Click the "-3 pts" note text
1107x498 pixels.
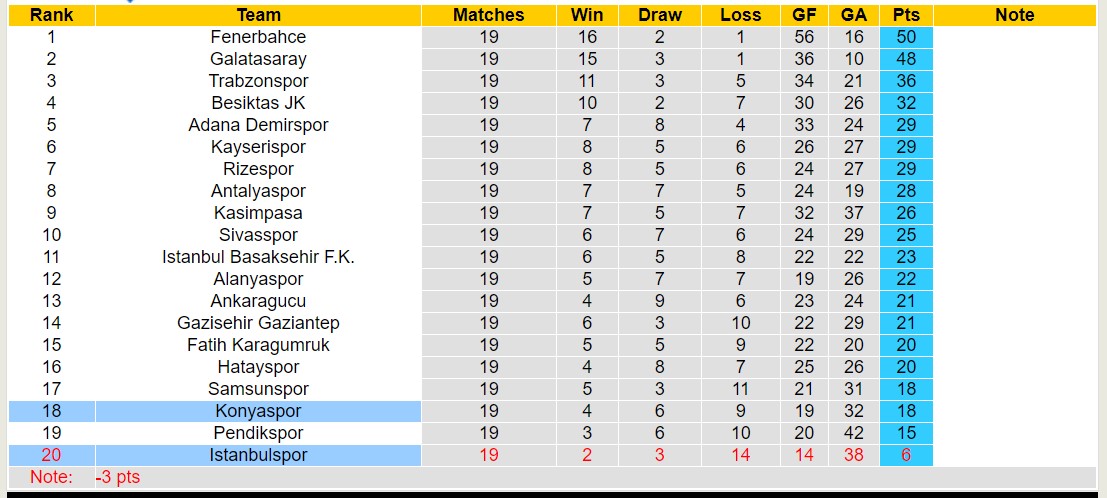point(118,477)
